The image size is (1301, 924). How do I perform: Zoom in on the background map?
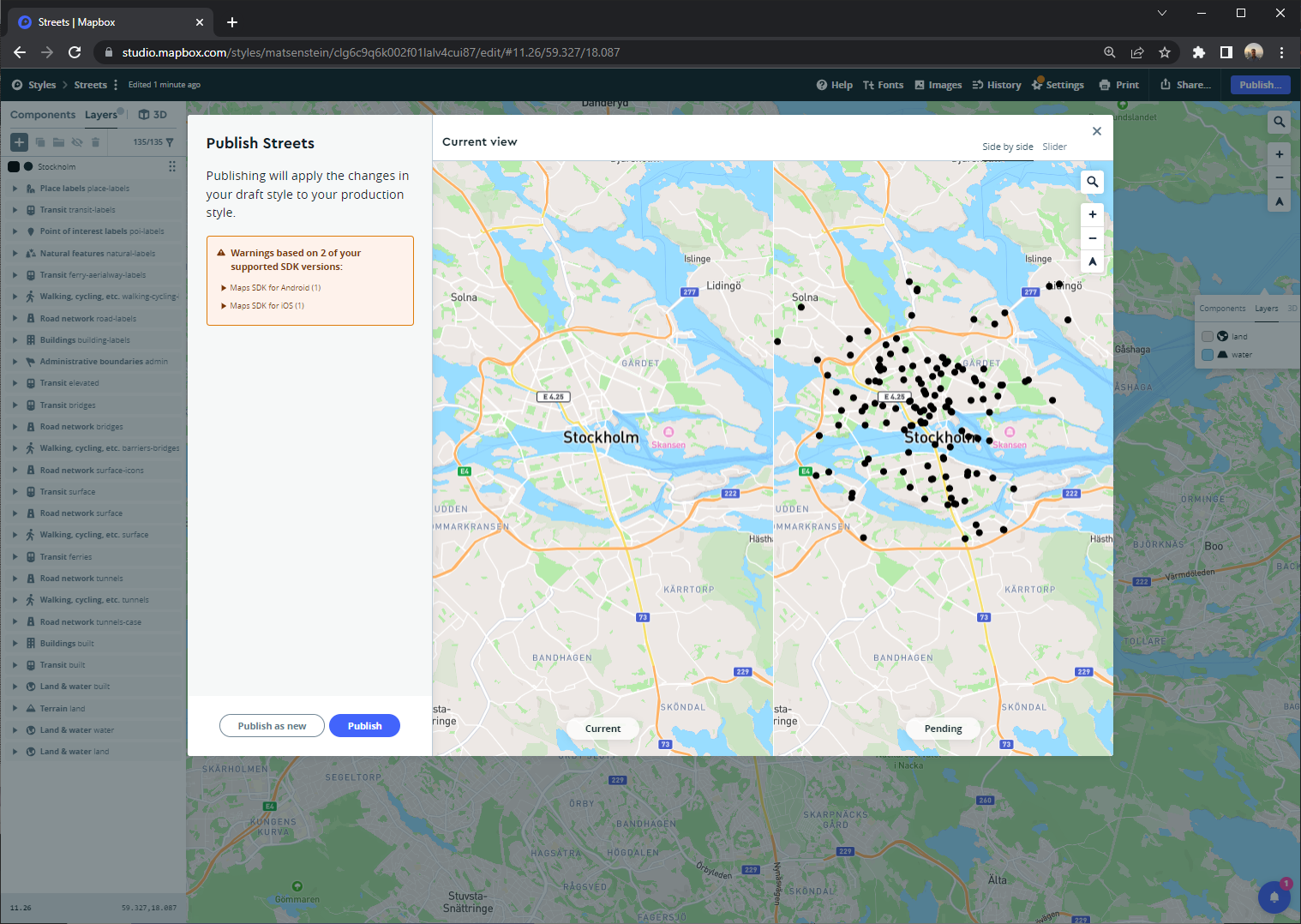point(1279,154)
